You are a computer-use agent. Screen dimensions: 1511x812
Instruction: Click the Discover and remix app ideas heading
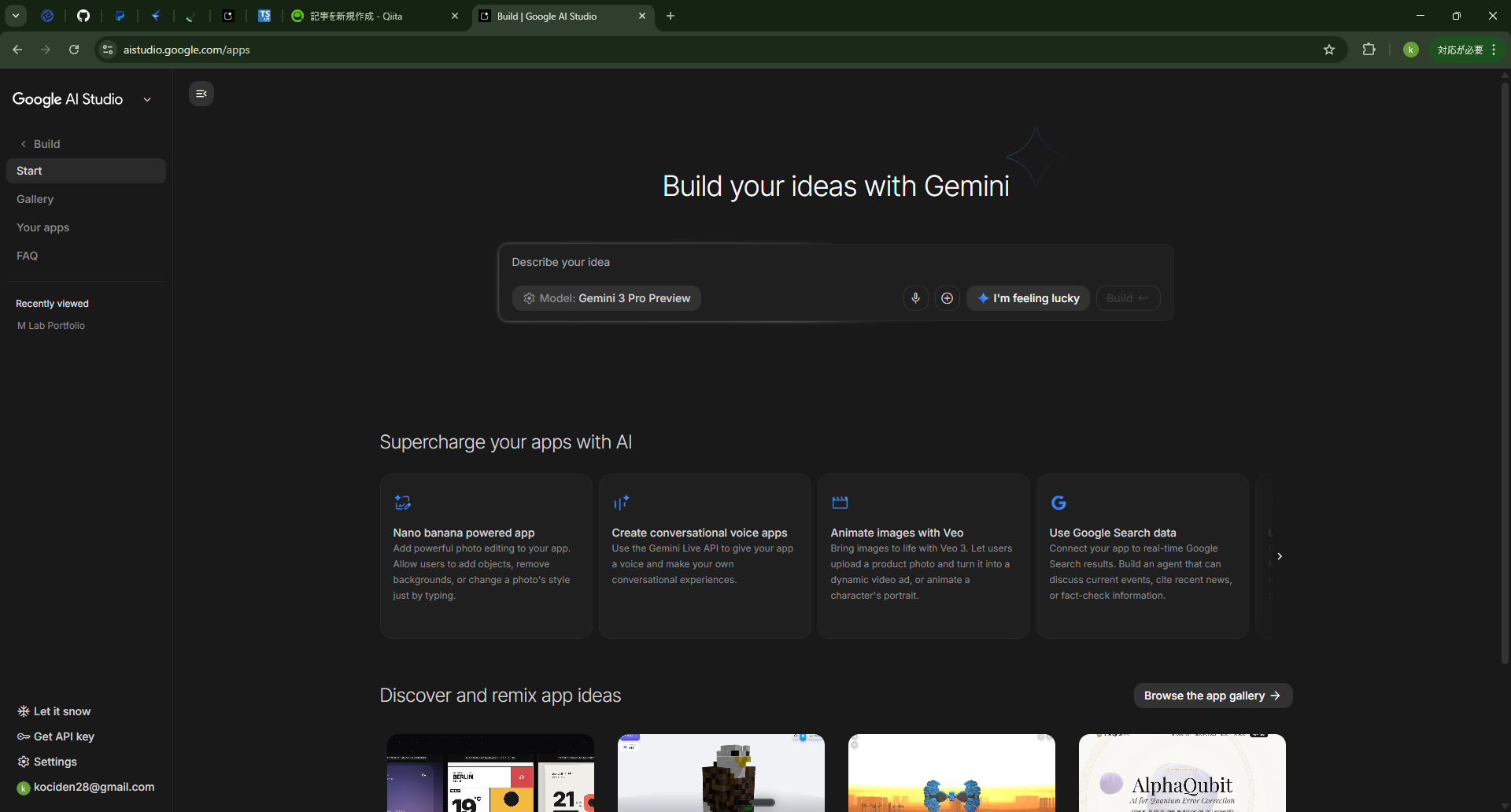(501, 696)
